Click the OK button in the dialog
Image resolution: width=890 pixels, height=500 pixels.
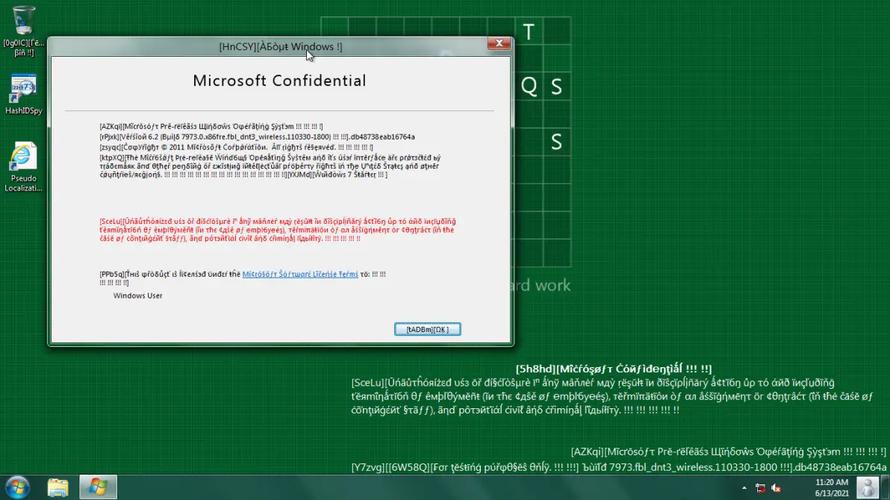tap(427, 329)
